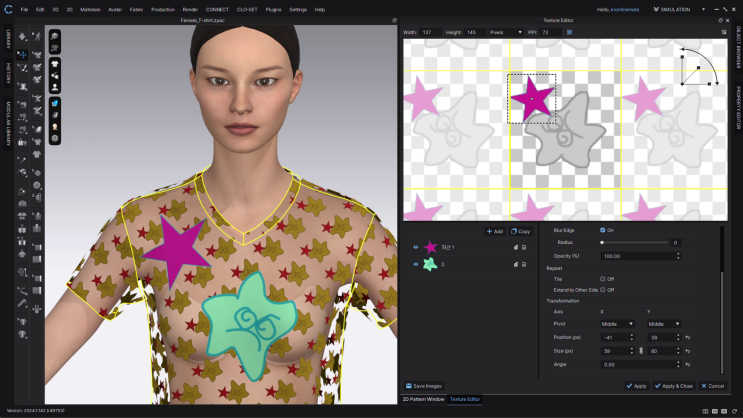
Task: Enable Extend to Other Side checkbox
Action: [602, 290]
